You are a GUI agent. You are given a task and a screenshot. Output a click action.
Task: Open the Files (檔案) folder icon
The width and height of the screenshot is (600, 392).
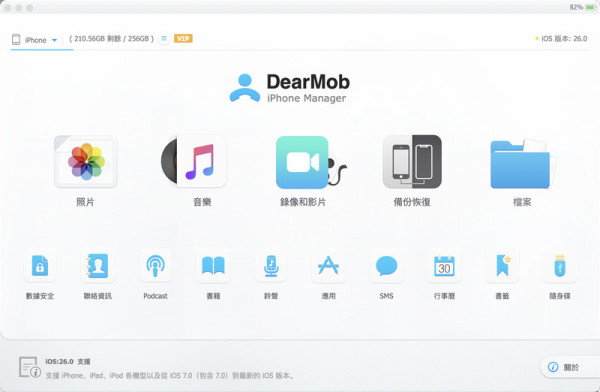click(x=522, y=164)
